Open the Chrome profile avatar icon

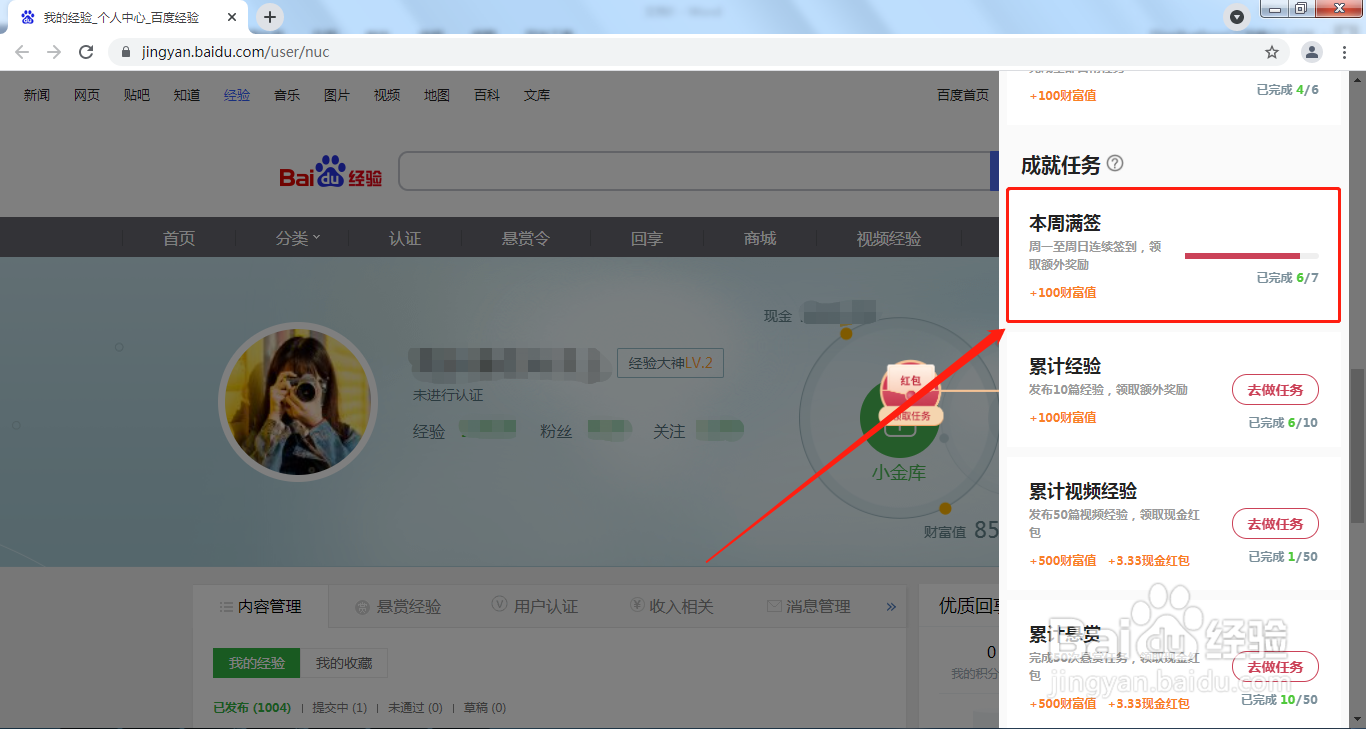coord(1311,52)
